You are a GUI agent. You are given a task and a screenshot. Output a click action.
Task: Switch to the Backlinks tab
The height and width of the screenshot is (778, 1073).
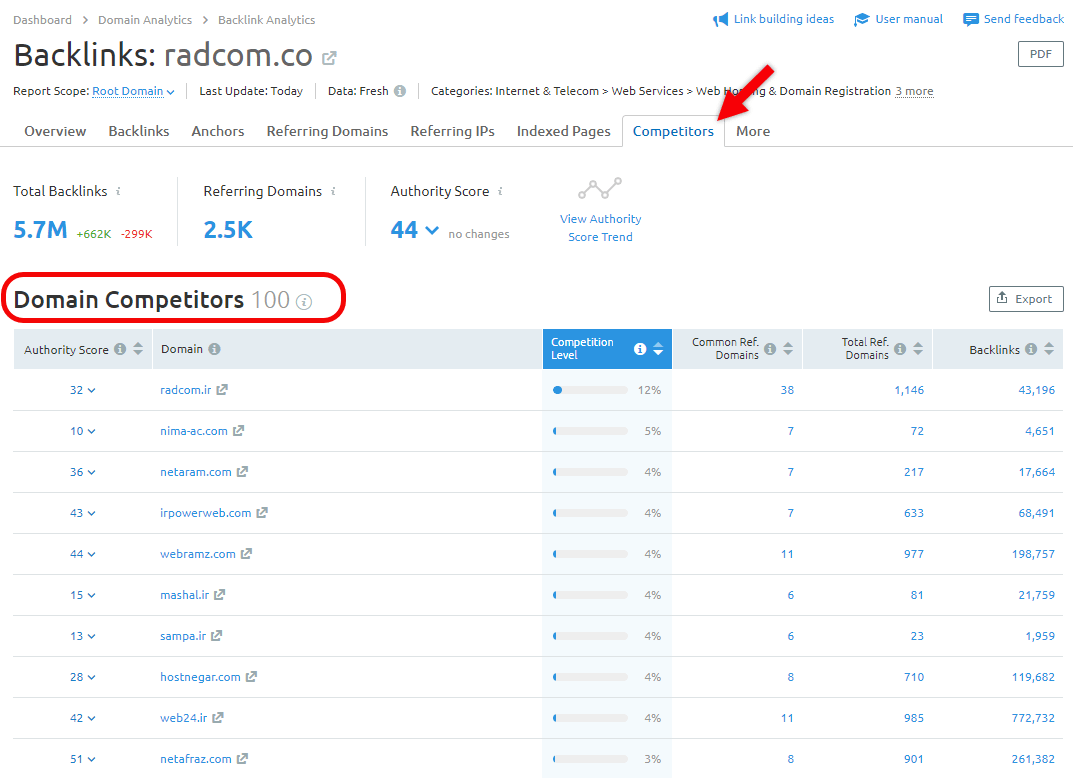click(x=138, y=130)
